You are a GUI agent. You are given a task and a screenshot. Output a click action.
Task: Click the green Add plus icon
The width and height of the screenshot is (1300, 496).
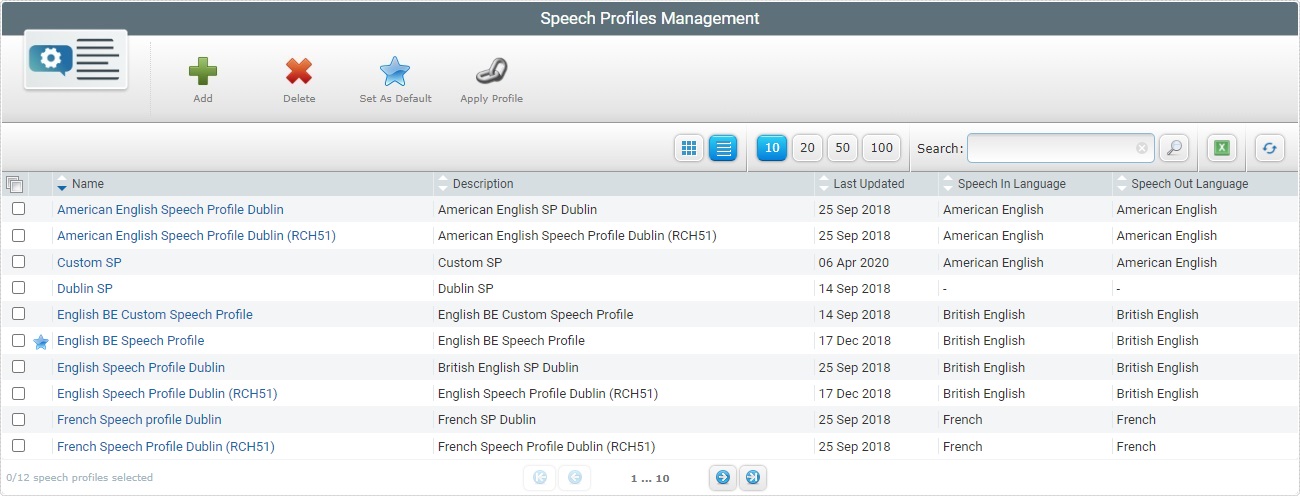203,72
